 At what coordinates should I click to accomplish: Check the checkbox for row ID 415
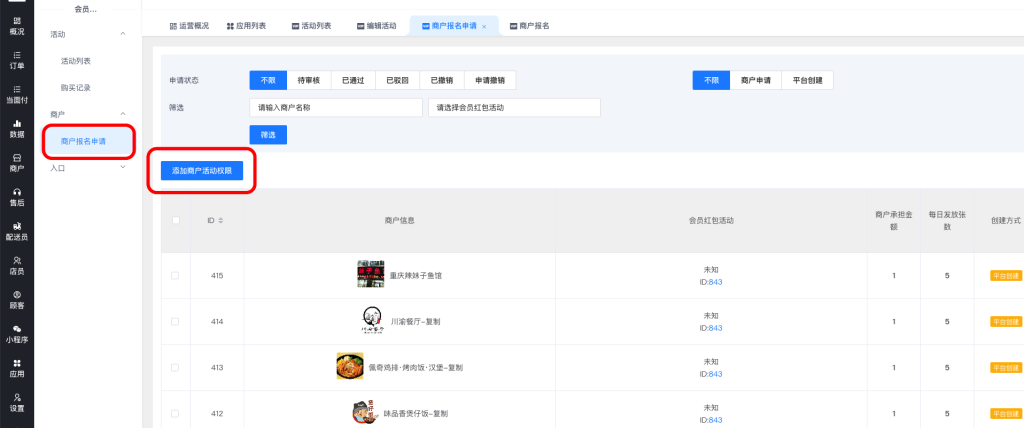coord(176,275)
